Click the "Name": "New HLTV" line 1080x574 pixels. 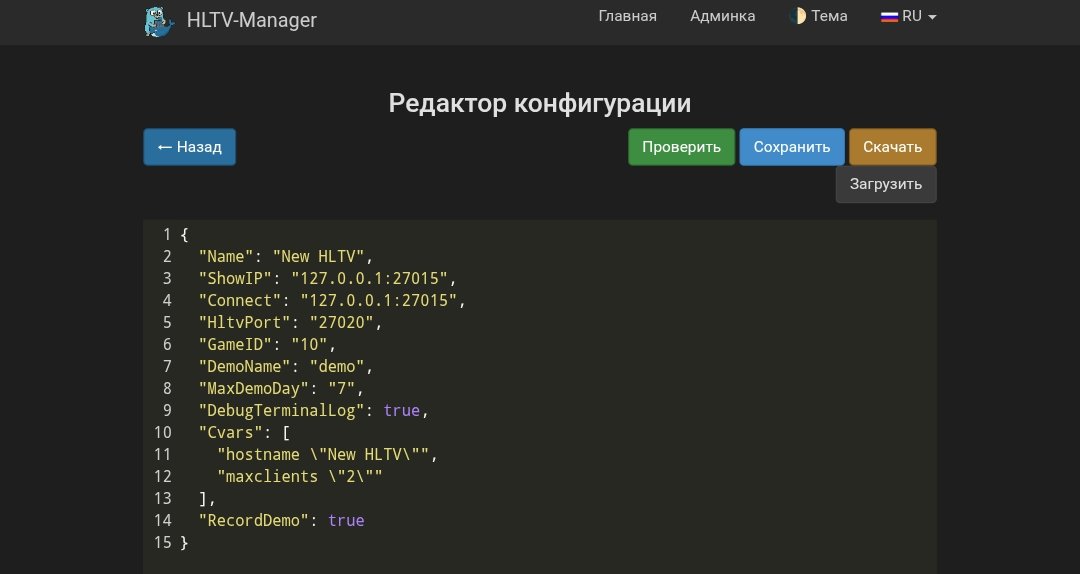click(x=286, y=256)
